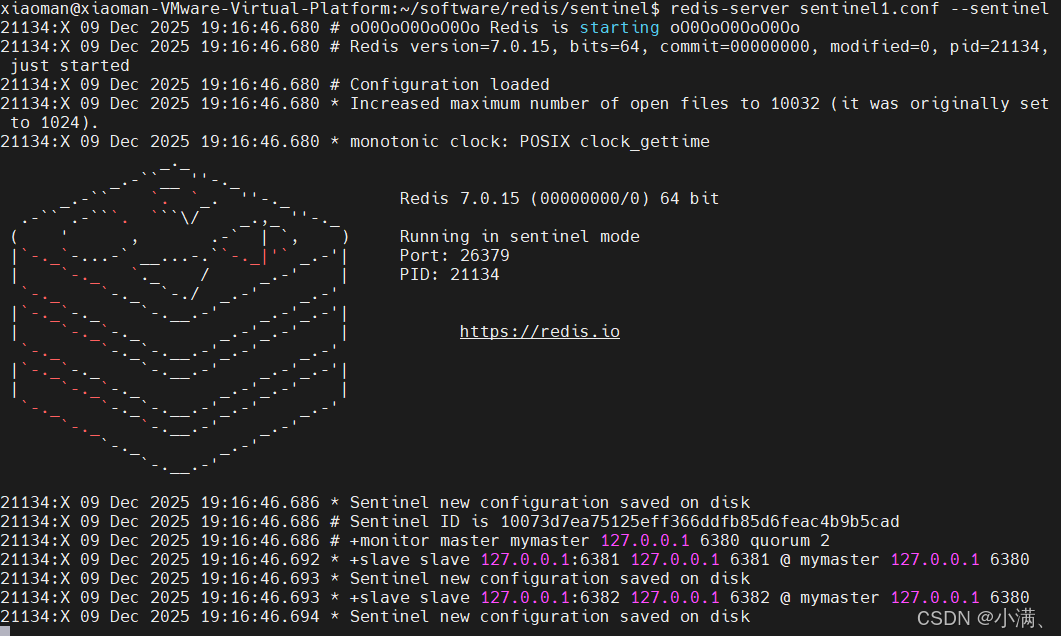The height and width of the screenshot is (636, 1061).
Task: Open the https://redis.io link
Action: click(540, 332)
